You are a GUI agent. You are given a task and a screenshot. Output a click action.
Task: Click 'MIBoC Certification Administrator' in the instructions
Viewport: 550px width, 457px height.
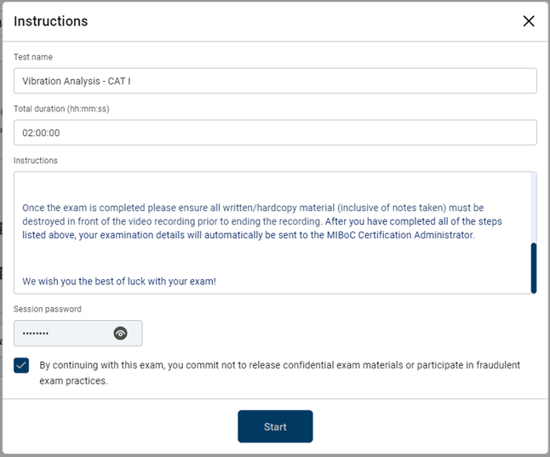coord(401,235)
